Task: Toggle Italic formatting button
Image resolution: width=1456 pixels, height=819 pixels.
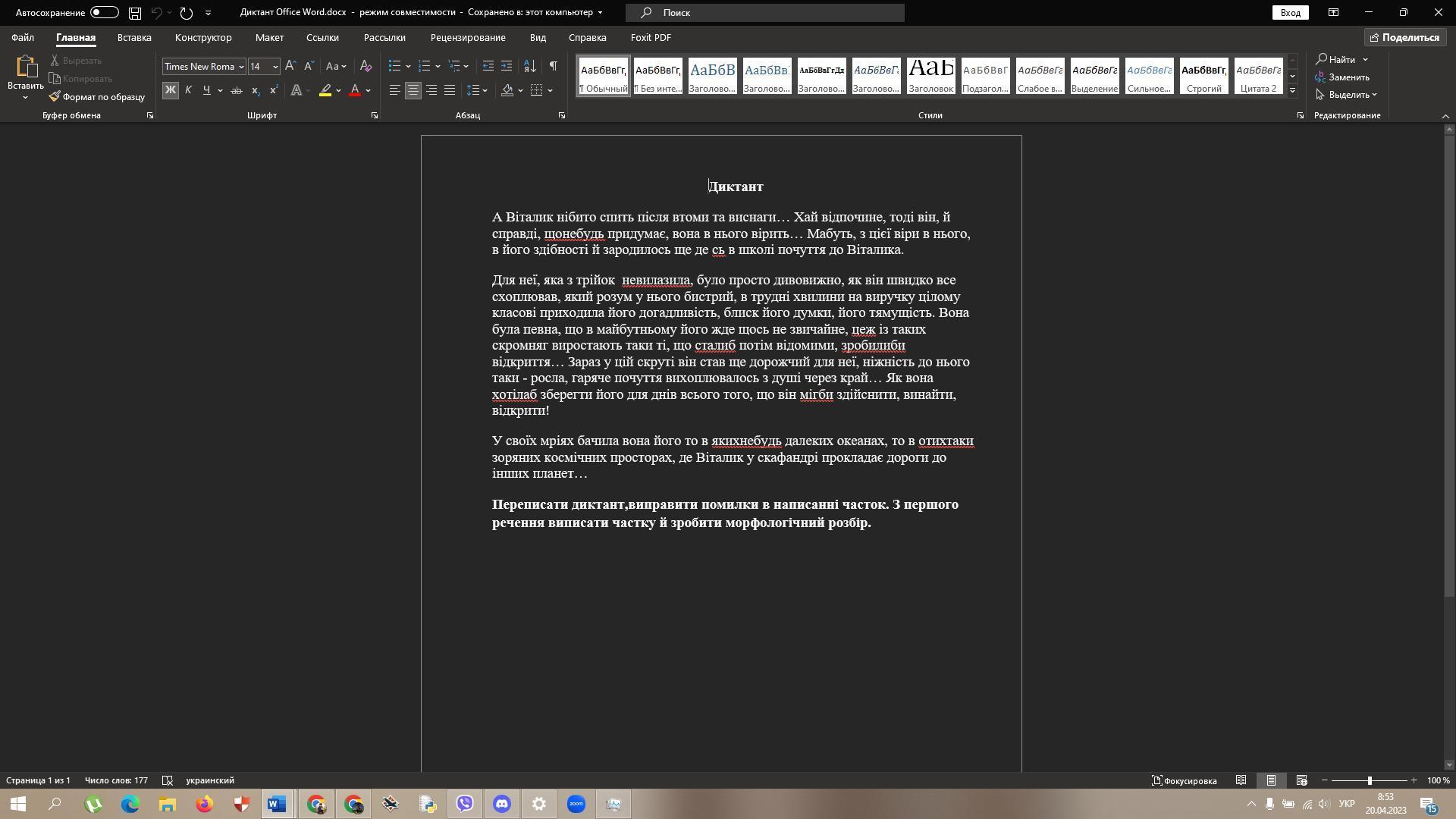Action: coord(188,90)
